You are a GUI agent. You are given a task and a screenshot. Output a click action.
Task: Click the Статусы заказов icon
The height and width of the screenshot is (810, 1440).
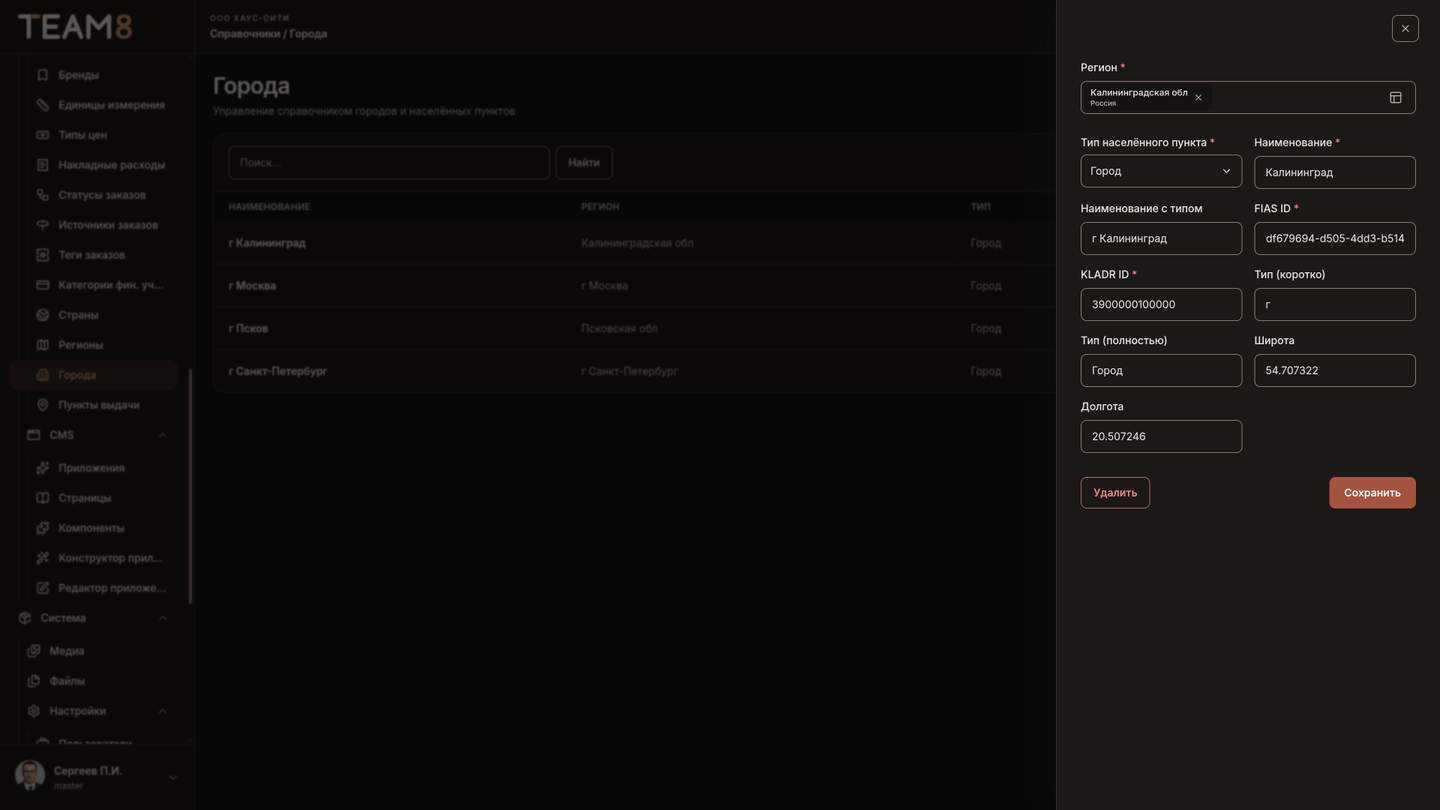[42, 195]
